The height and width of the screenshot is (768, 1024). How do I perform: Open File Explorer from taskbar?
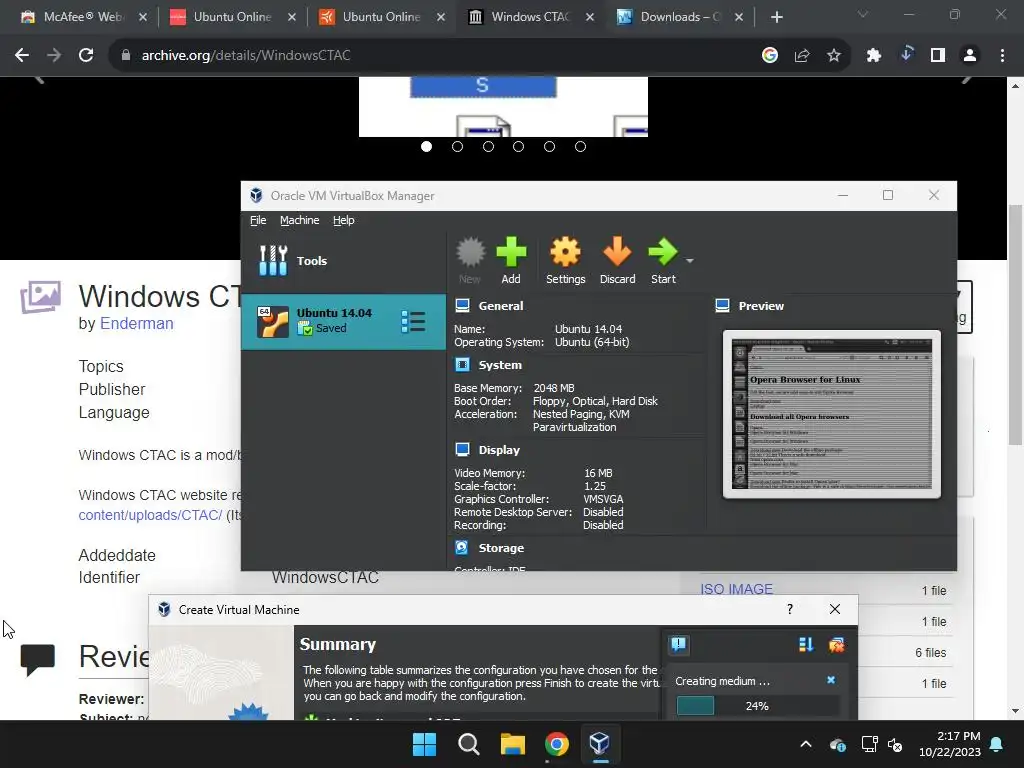513,744
